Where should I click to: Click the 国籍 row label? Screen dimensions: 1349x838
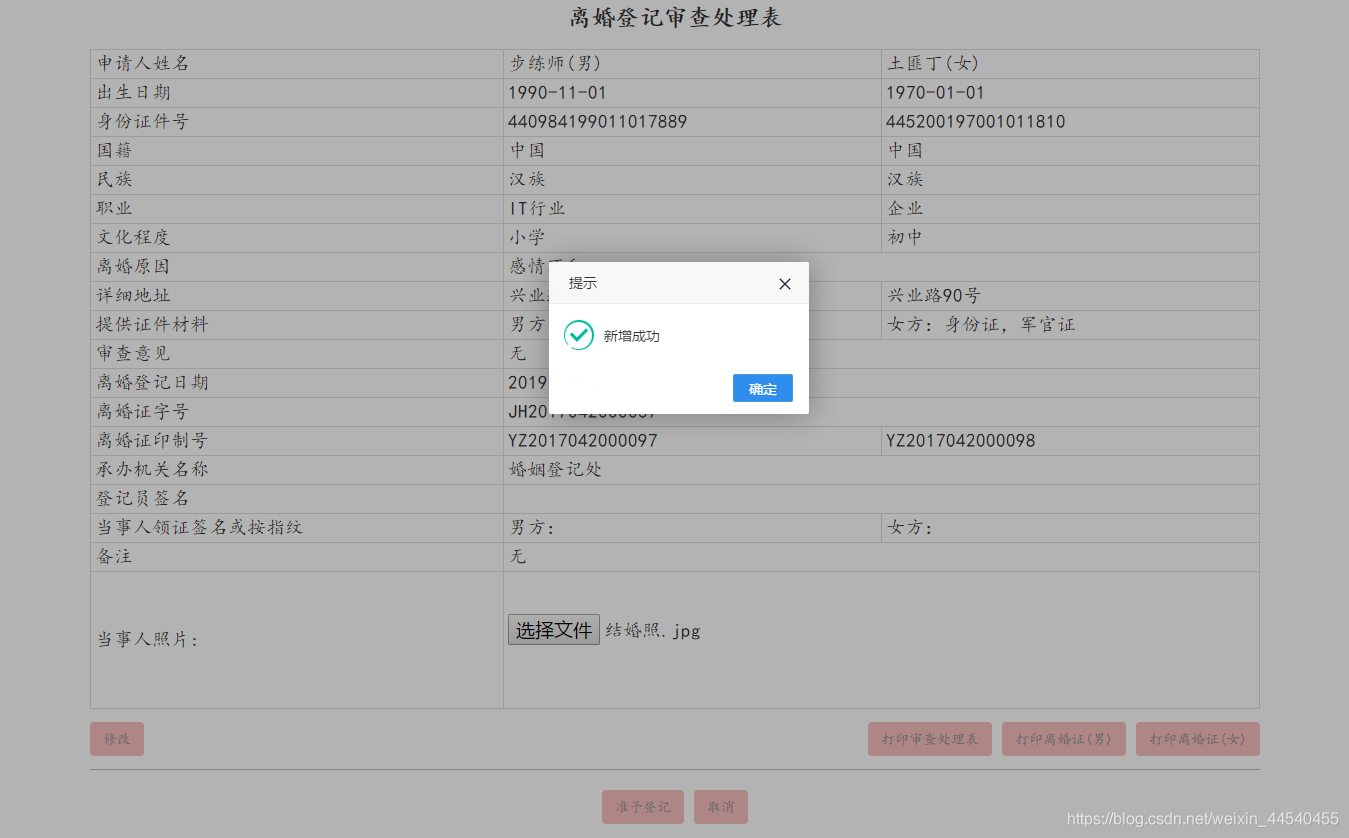pos(114,150)
